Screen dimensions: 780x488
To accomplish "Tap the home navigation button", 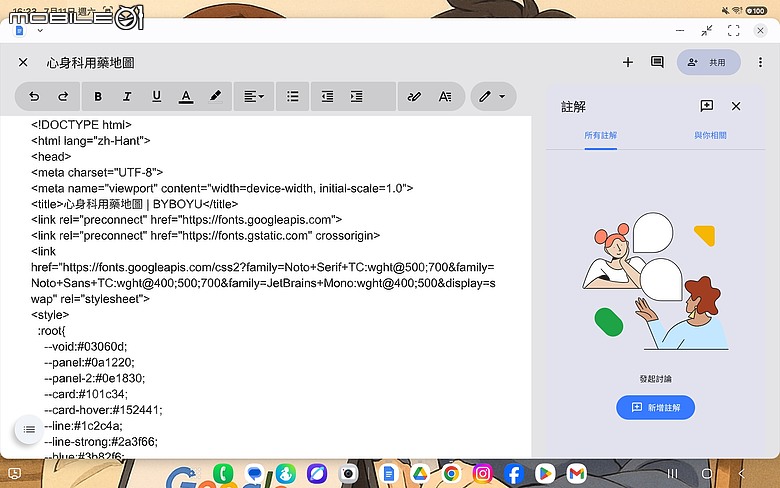I will coord(706,474).
